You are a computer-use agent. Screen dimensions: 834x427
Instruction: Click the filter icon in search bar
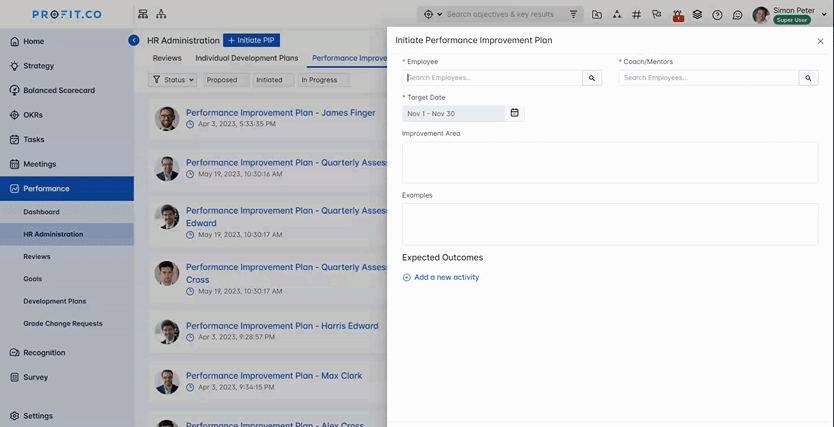tap(573, 15)
